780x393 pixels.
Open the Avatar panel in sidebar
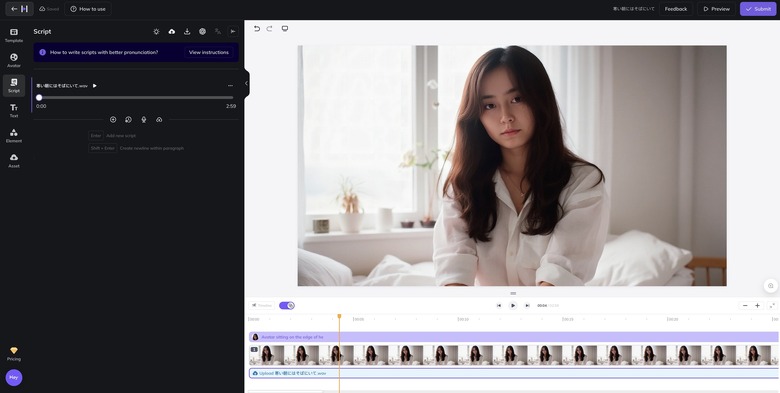pos(14,61)
